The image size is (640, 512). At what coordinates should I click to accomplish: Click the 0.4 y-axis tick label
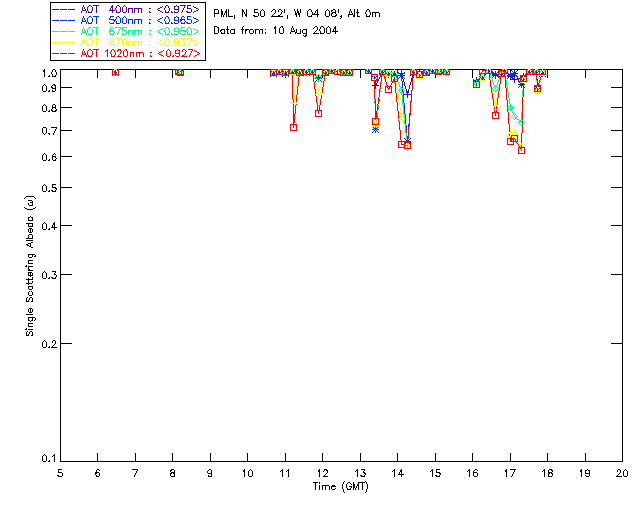49,226
